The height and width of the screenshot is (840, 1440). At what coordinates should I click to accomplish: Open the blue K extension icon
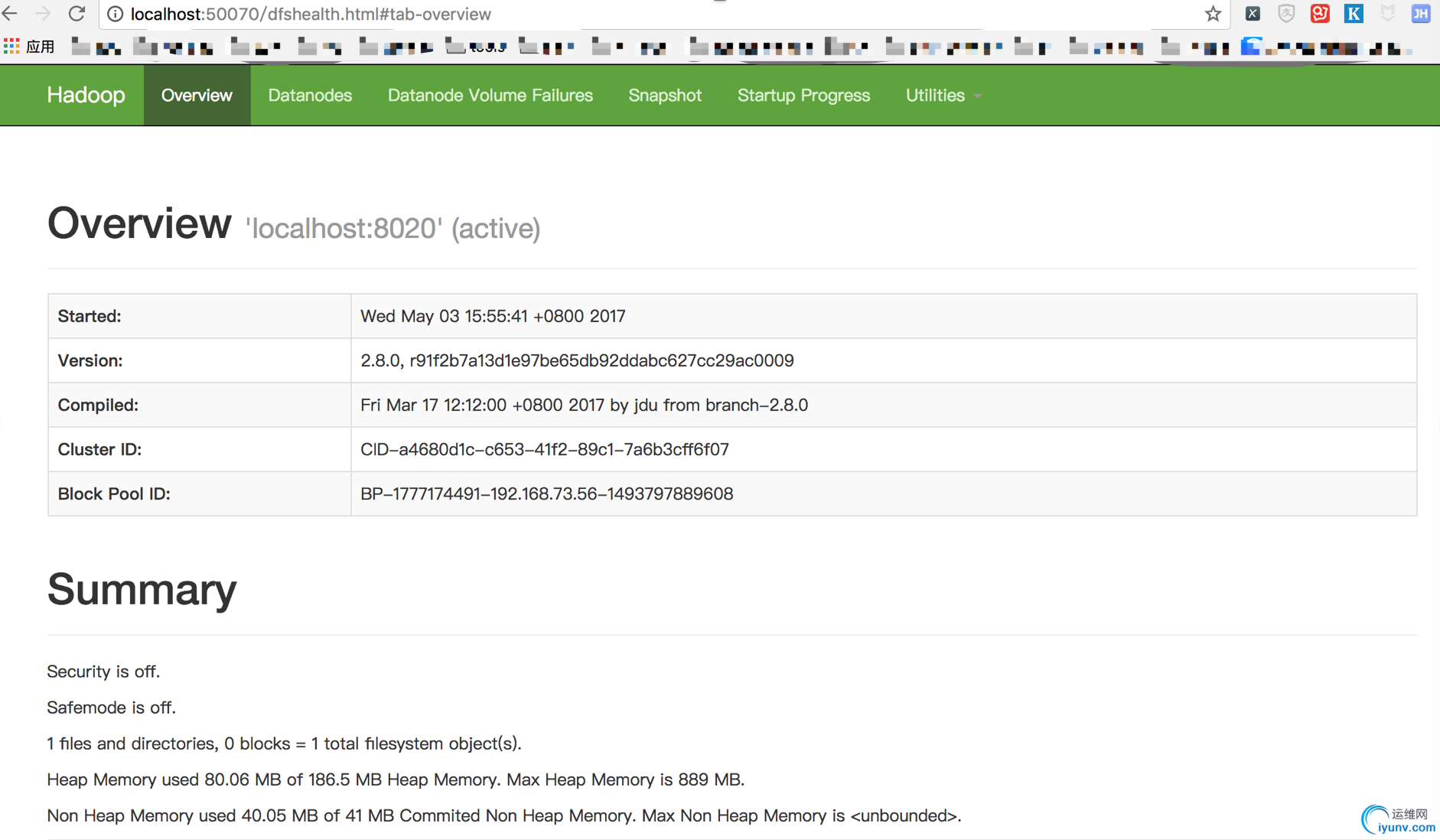[1354, 13]
